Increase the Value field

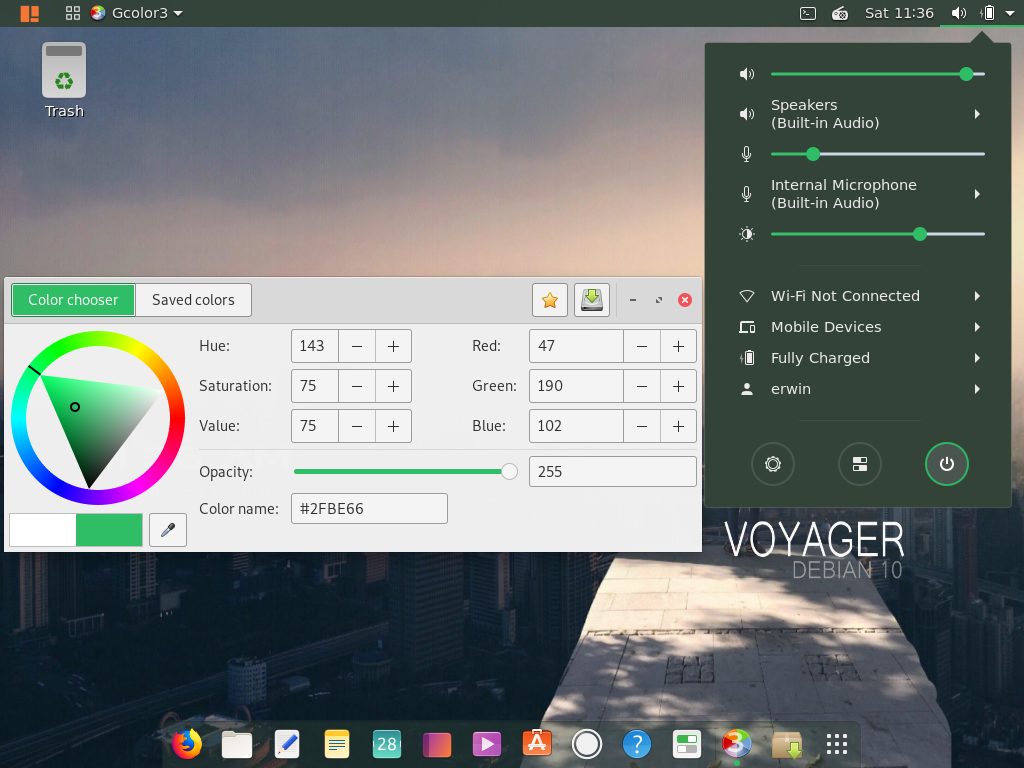point(393,426)
